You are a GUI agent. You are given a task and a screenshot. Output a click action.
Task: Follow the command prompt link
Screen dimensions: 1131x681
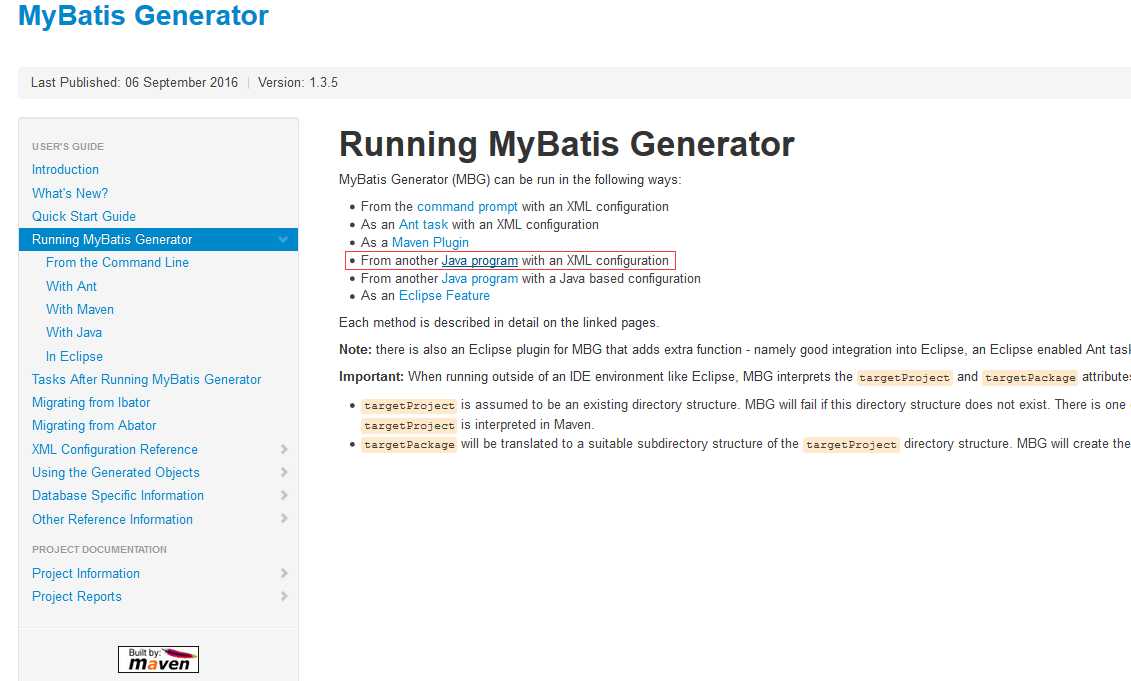[x=467, y=206]
